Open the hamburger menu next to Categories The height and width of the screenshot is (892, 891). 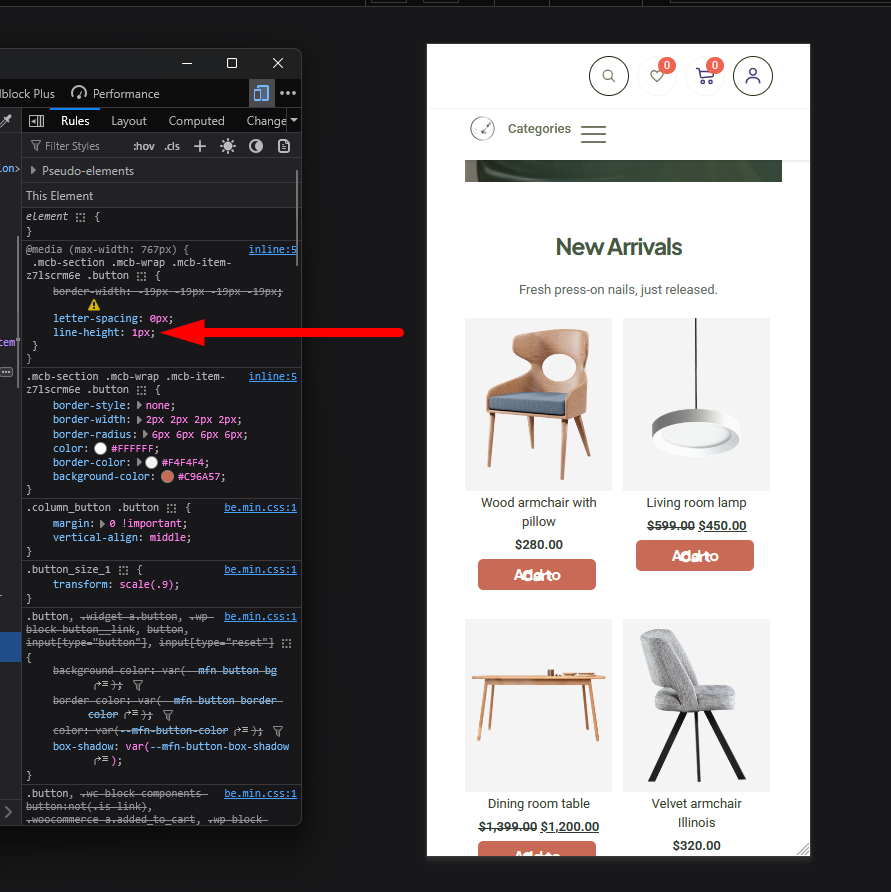(593, 134)
